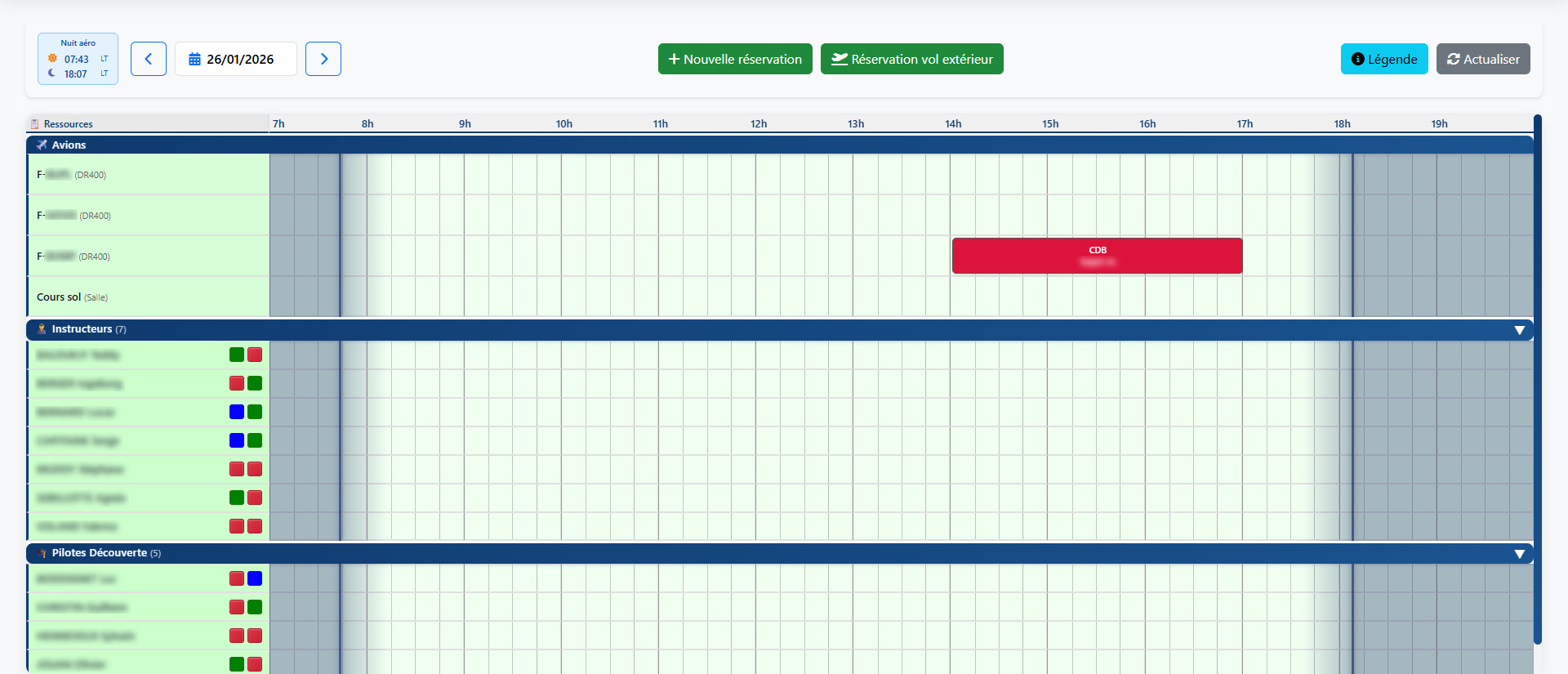
Task: Click the airplane icon in Avions header
Action: 42,145
